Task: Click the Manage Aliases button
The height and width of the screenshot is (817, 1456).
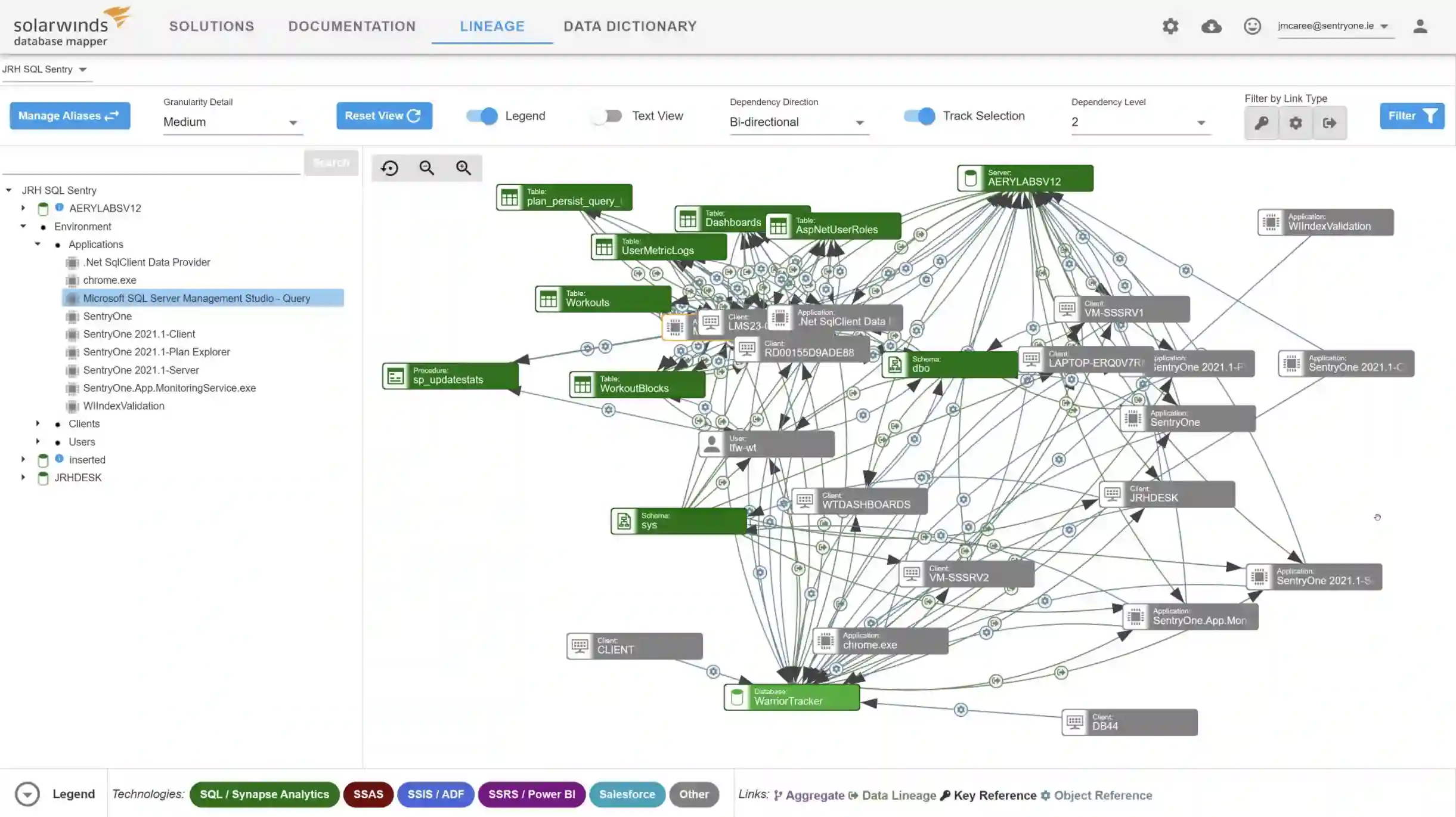Action: pos(70,116)
